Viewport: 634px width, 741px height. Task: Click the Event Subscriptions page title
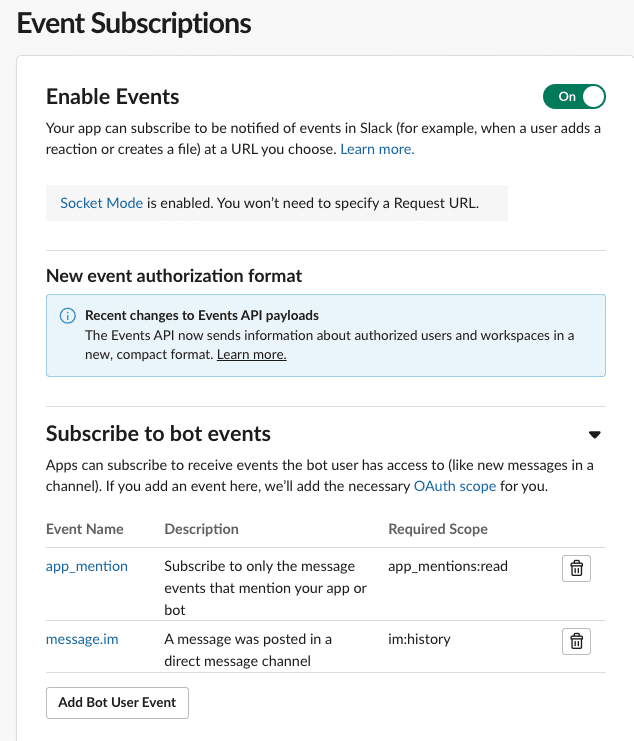click(134, 23)
